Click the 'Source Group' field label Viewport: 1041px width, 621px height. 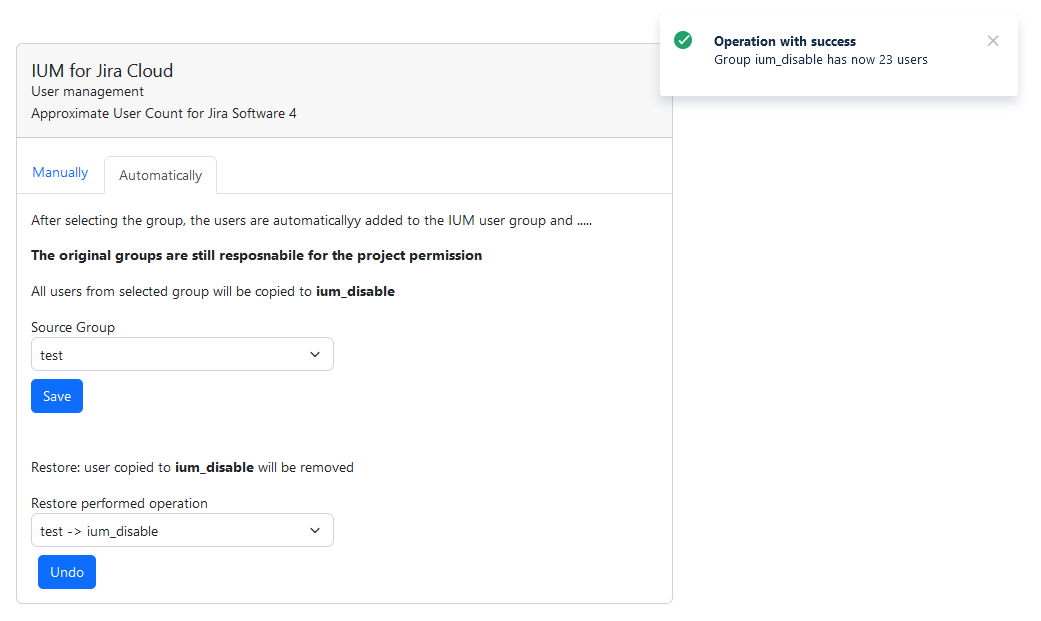click(73, 327)
